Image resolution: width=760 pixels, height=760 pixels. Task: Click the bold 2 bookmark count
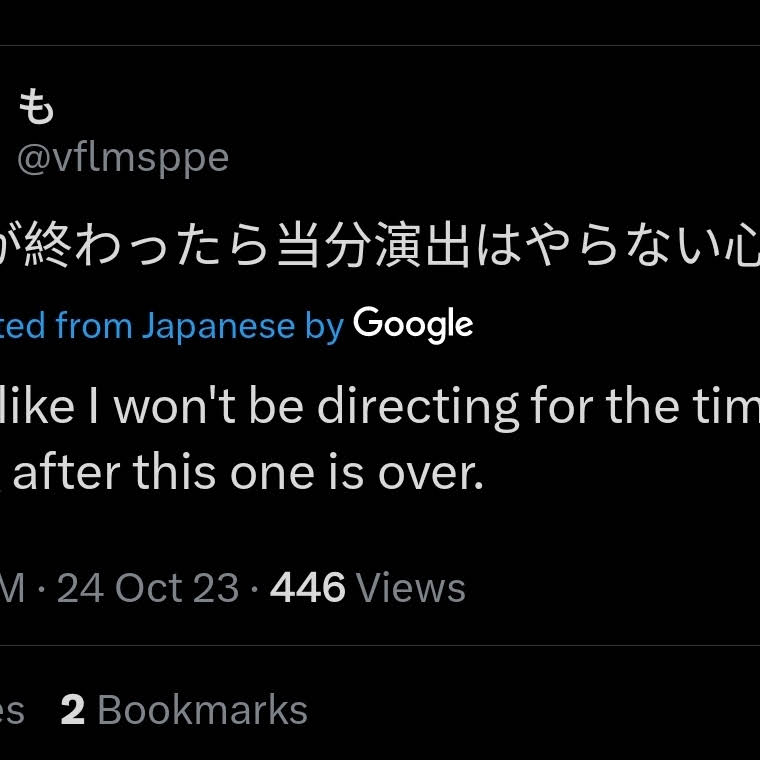73,710
